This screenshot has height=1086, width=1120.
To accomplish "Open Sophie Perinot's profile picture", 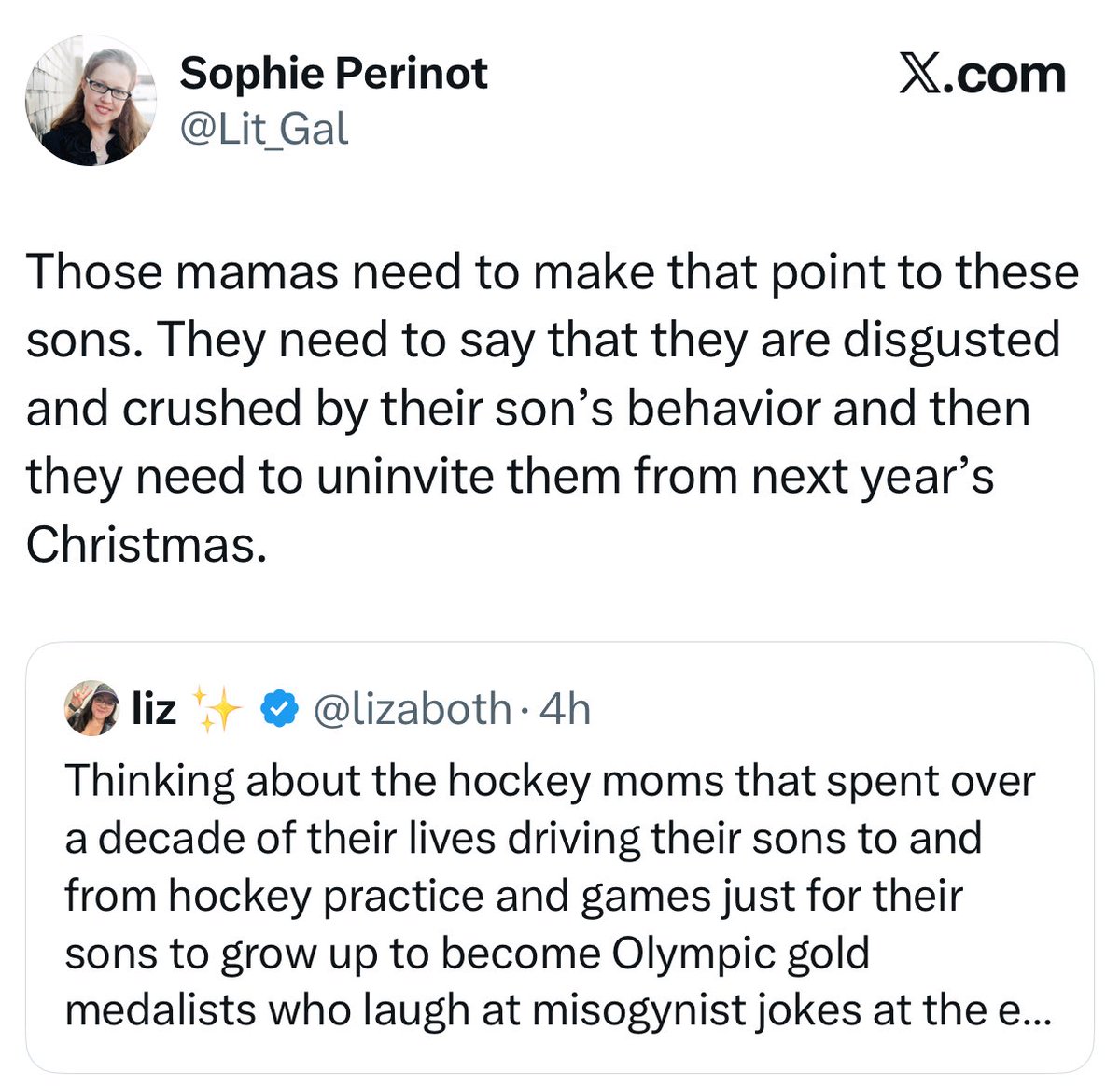I will point(91,101).
